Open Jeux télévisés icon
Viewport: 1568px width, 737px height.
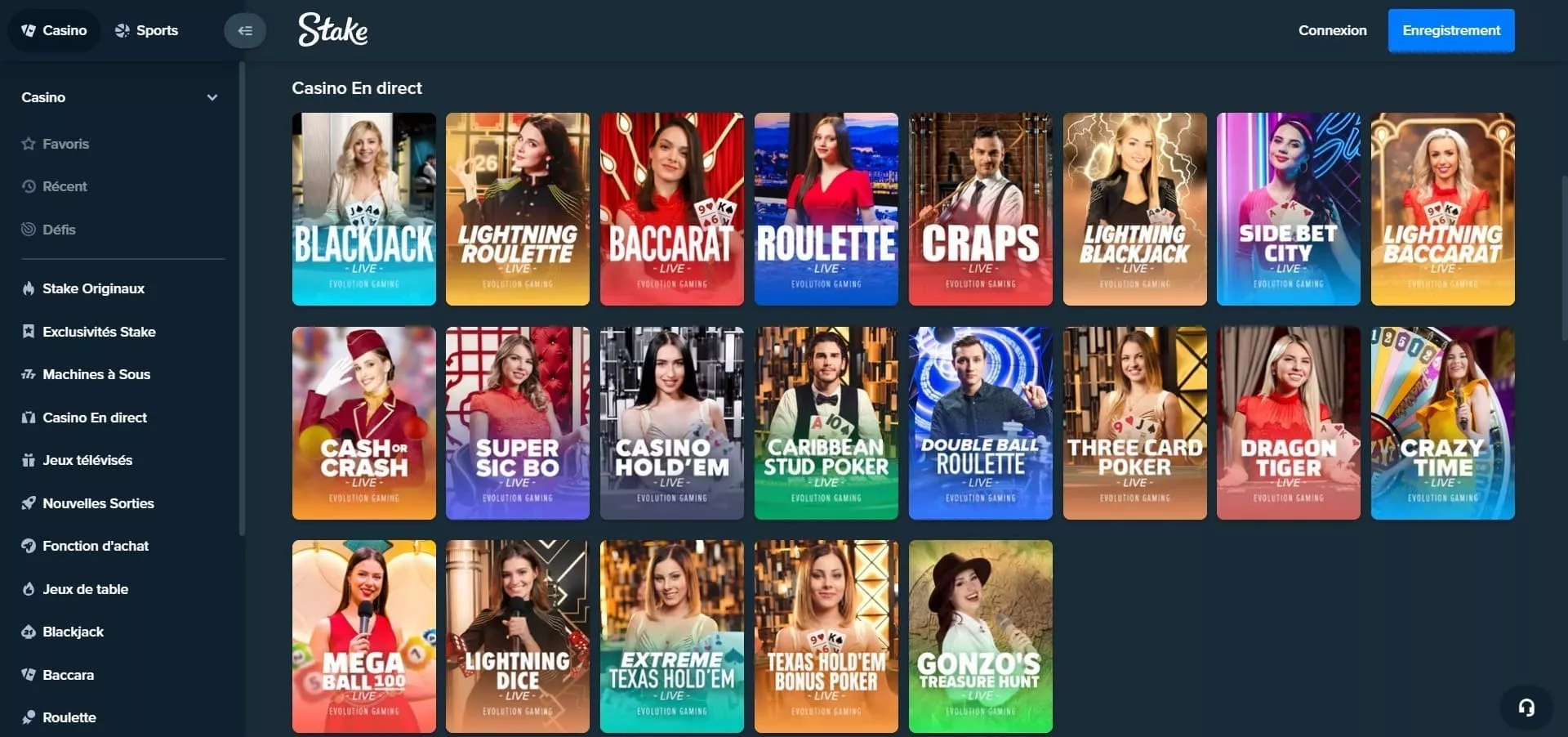(x=29, y=460)
